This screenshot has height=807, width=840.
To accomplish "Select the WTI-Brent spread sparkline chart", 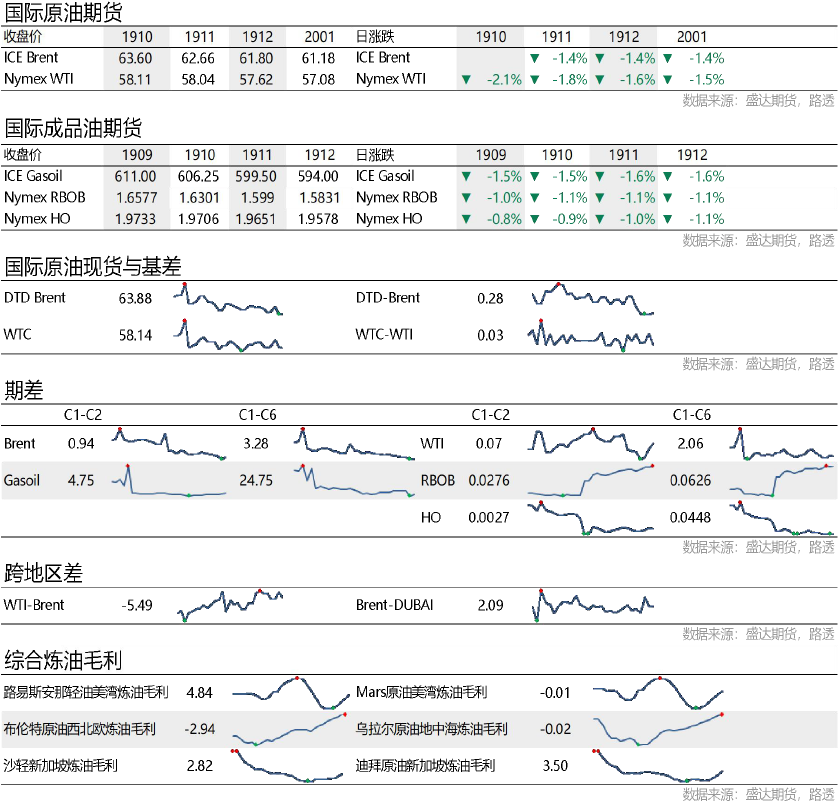I will point(230,604).
